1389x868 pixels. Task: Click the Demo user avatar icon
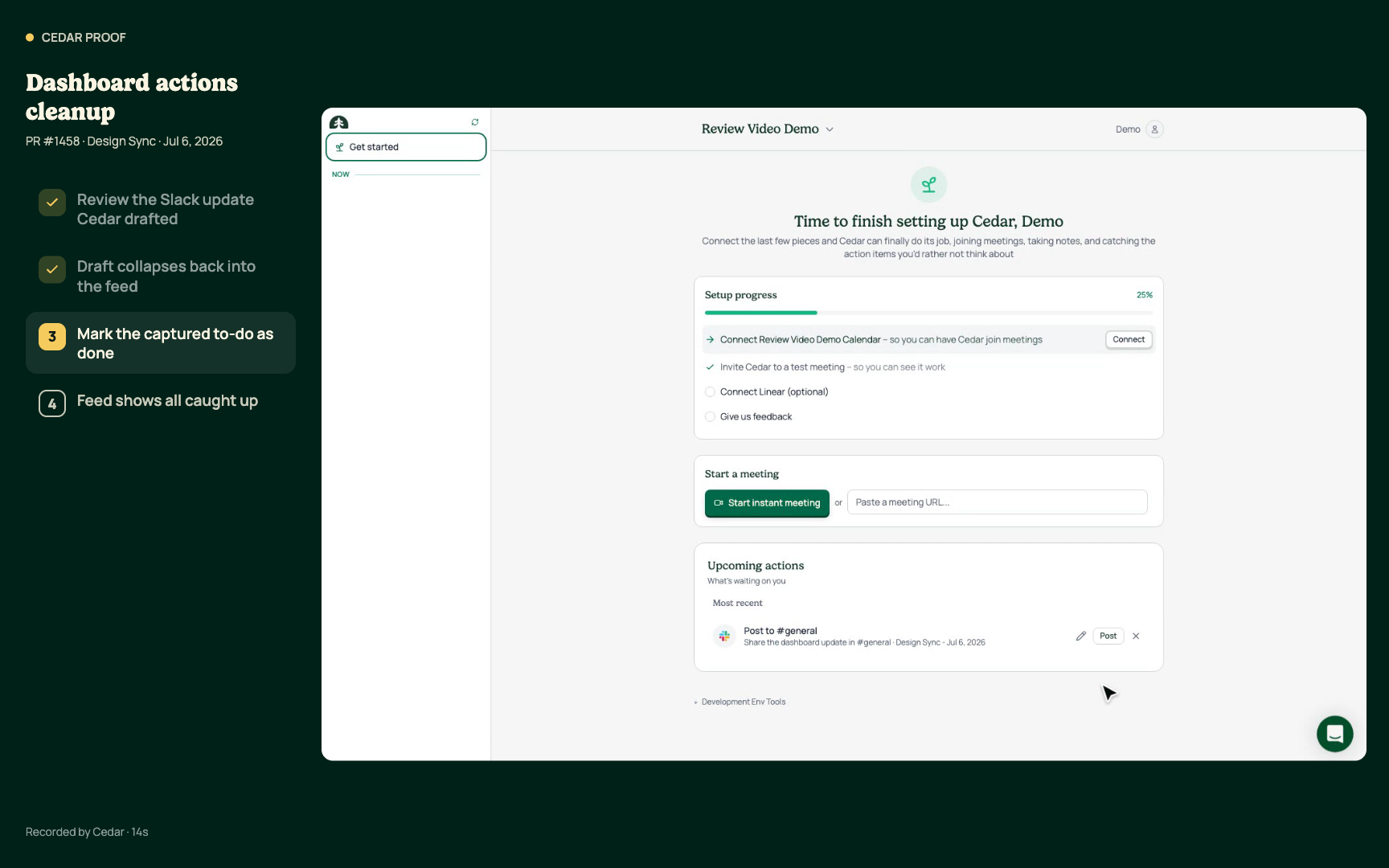tap(1154, 129)
